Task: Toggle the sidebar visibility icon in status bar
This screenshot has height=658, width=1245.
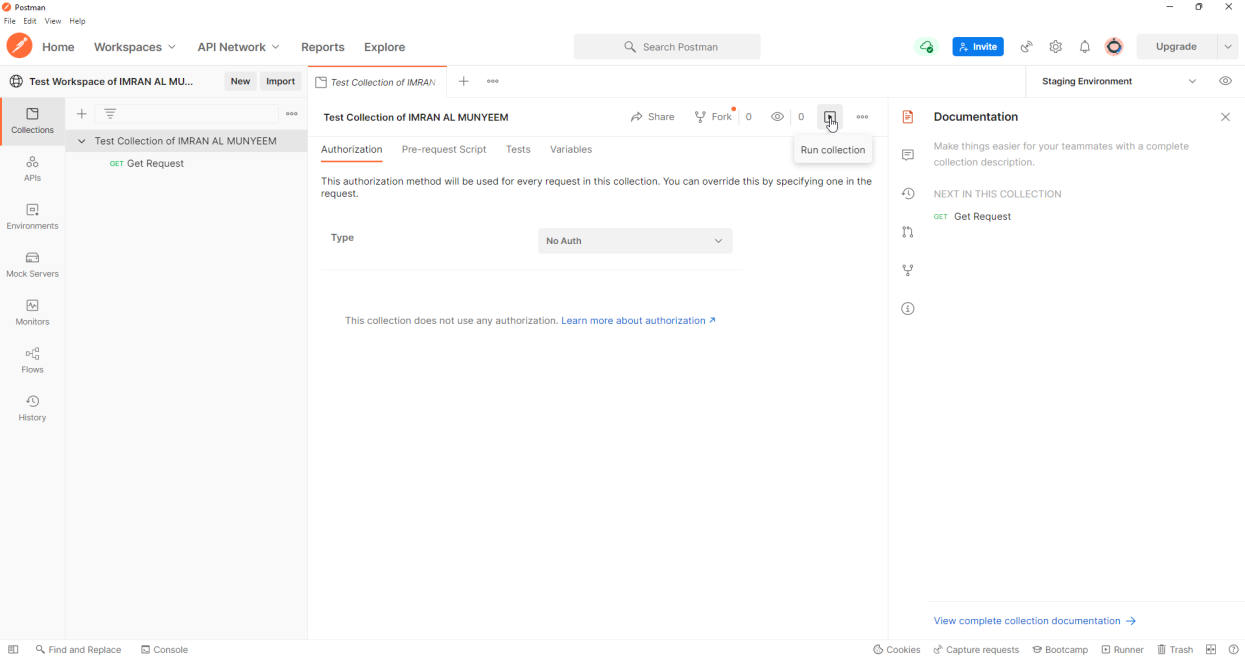Action: tap(13, 649)
